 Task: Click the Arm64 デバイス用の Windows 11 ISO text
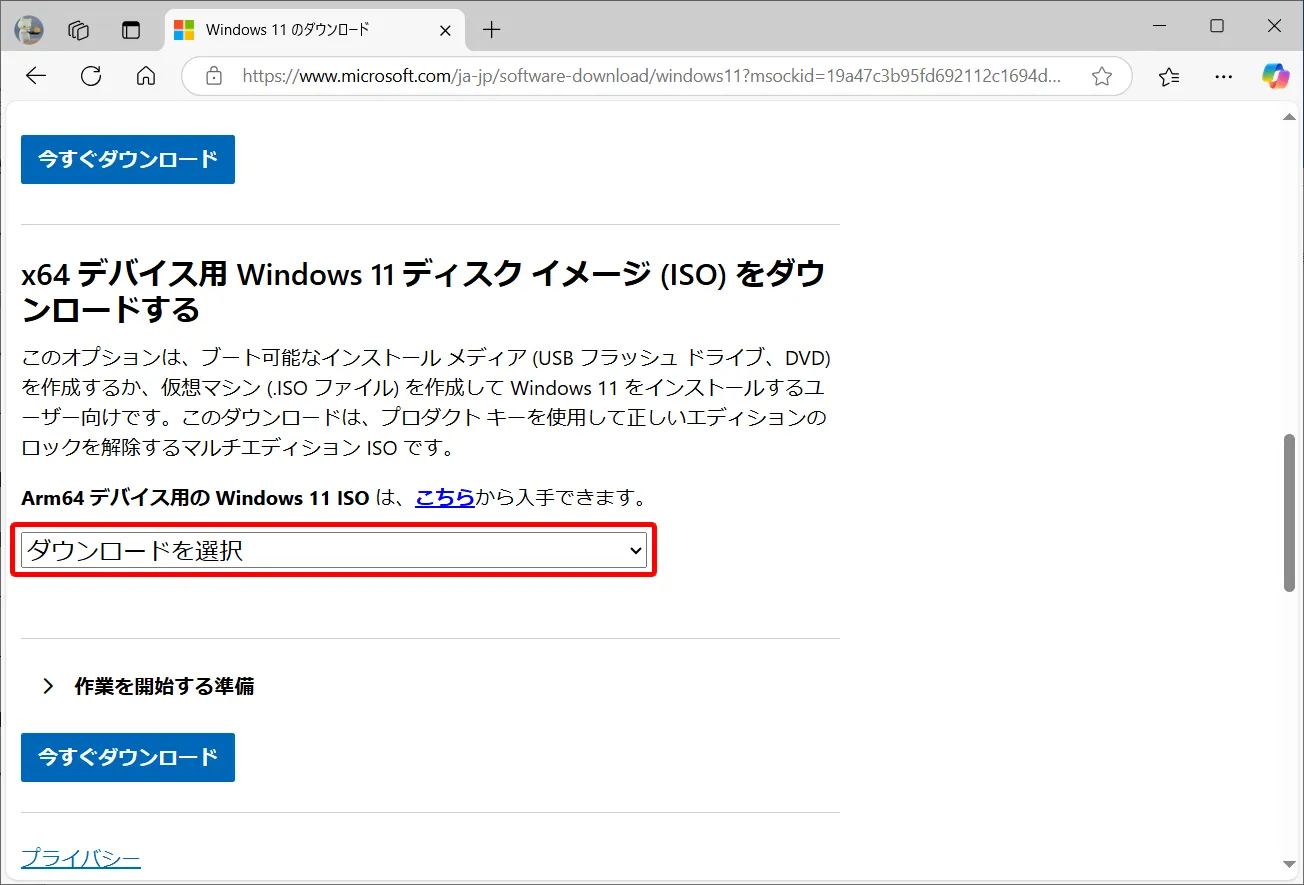coord(195,497)
